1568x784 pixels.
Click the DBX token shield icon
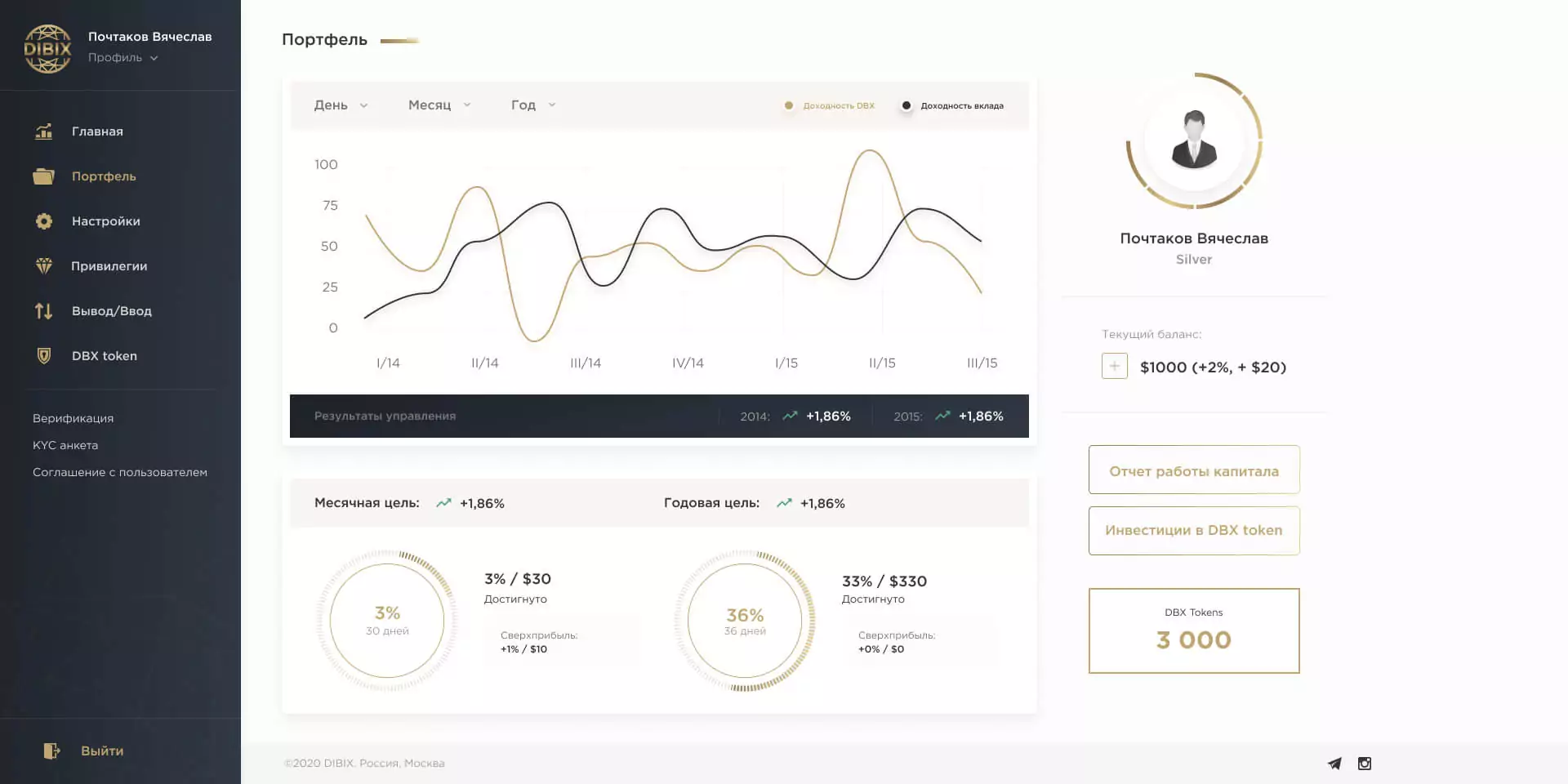point(44,356)
